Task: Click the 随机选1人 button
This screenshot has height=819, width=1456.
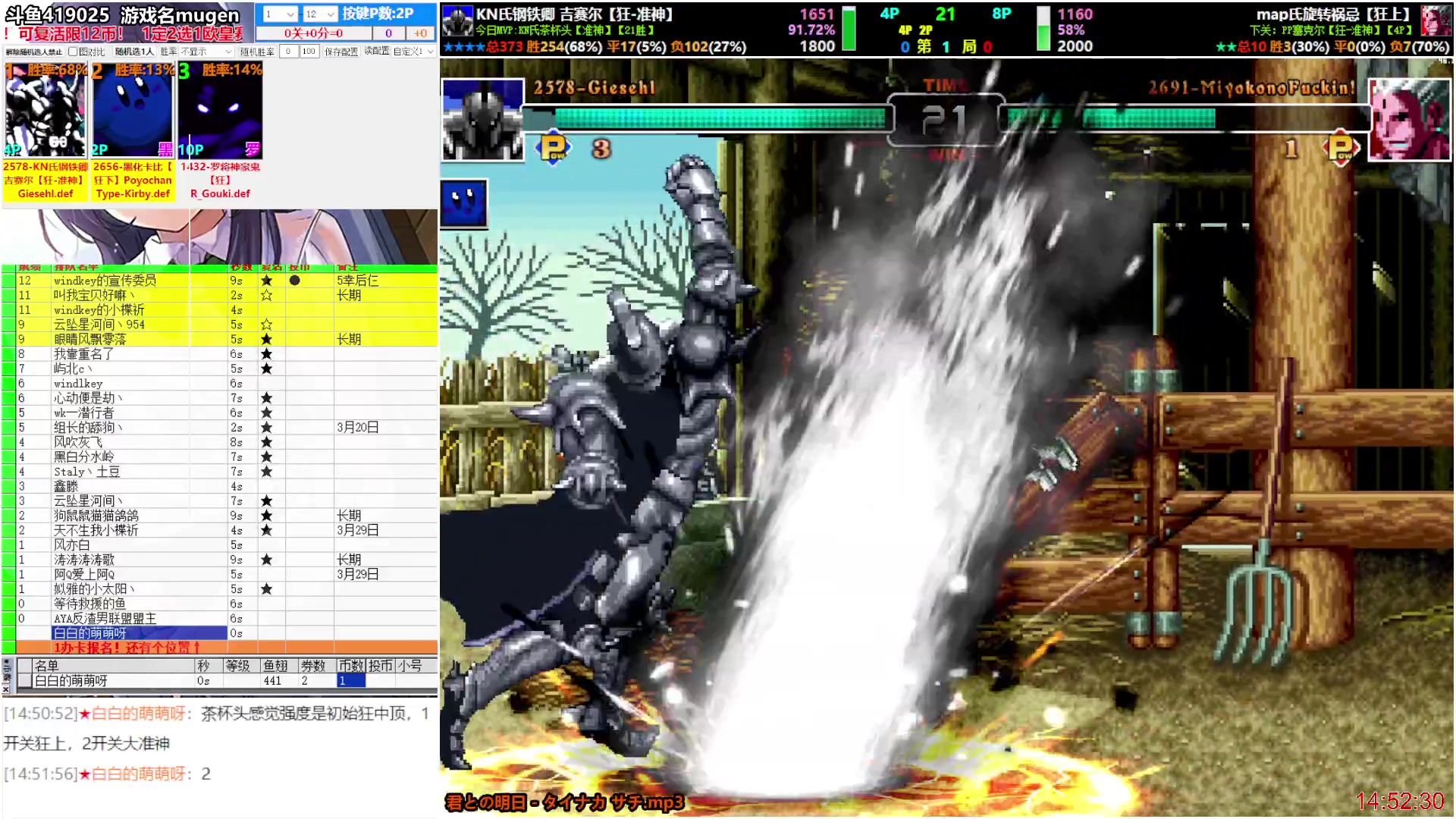Action: (x=134, y=52)
